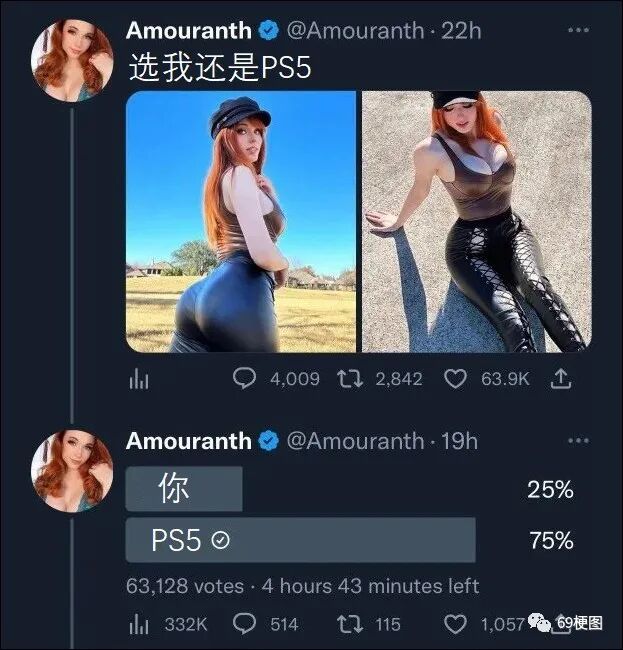Open the first tweet's three-dot menu
The height and width of the screenshot is (650, 623).
pos(578,30)
